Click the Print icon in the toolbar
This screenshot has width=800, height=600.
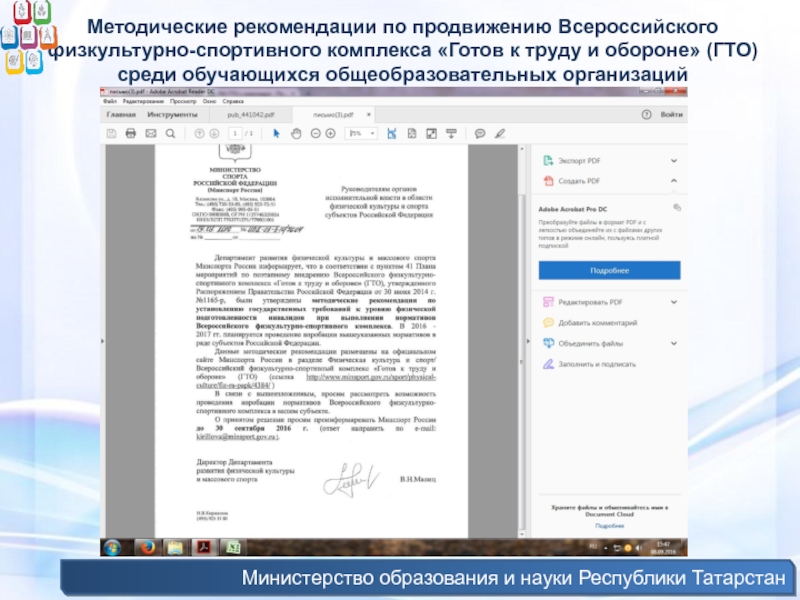pos(131,134)
